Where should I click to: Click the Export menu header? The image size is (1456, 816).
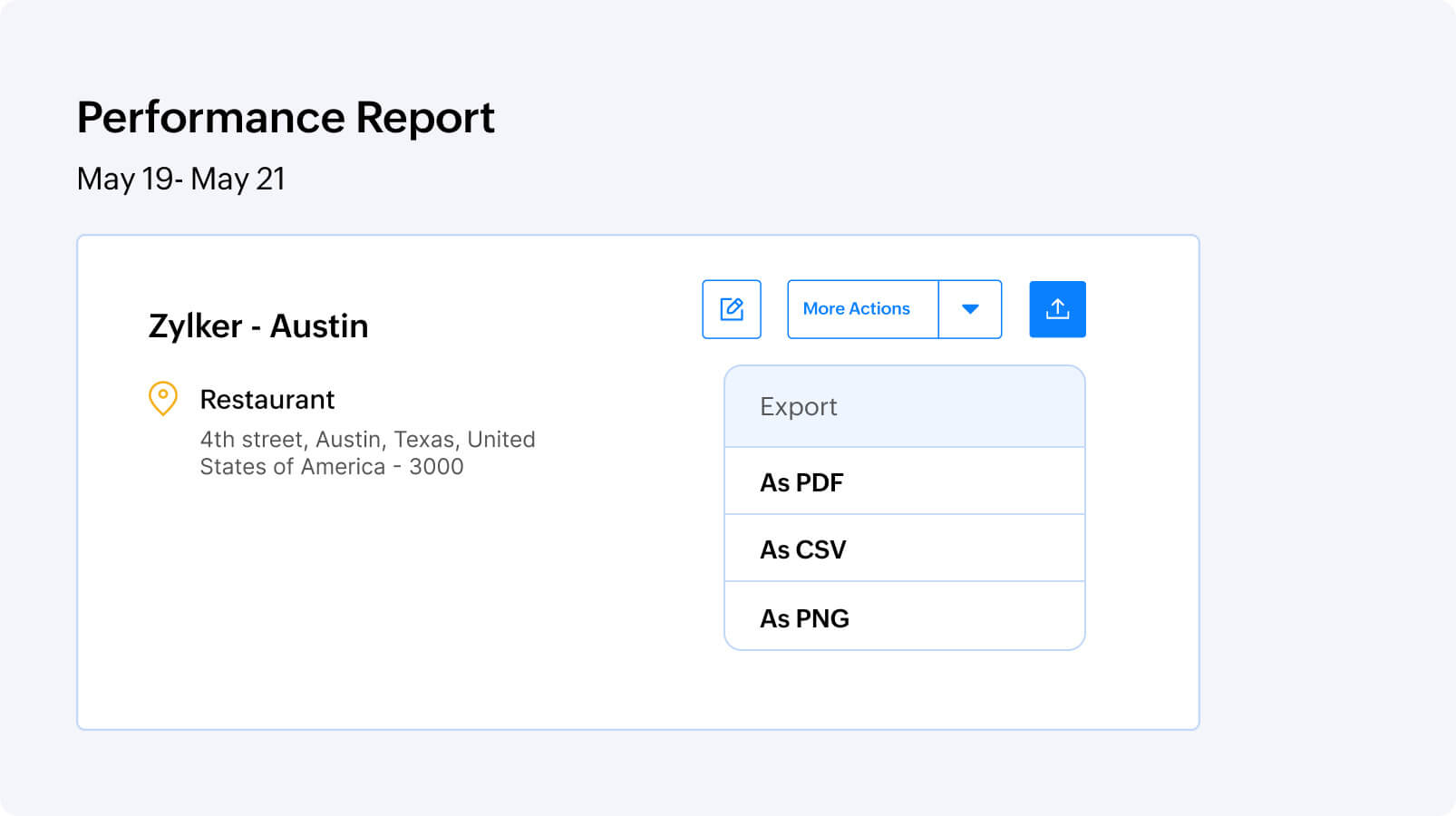[x=905, y=406]
